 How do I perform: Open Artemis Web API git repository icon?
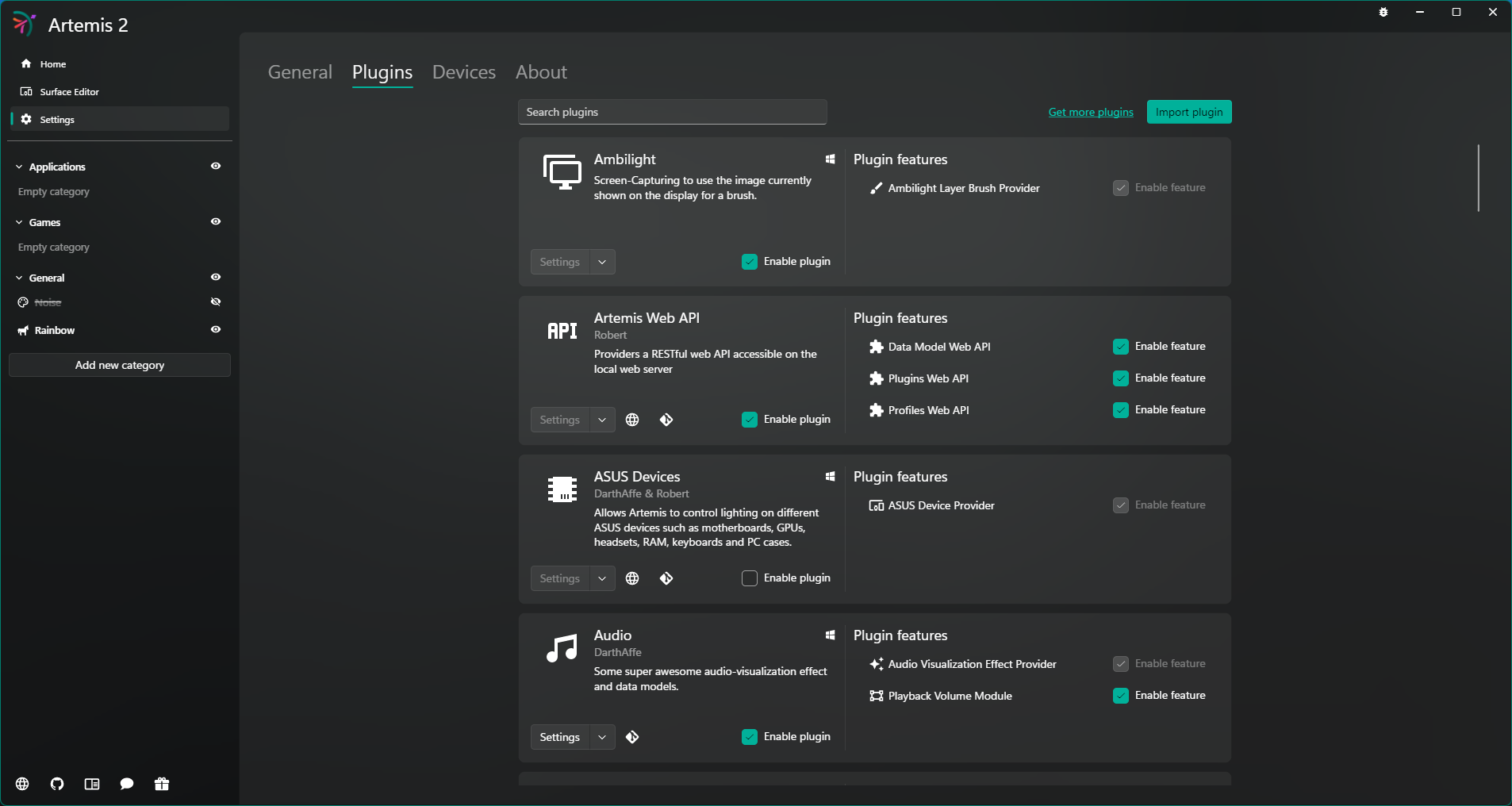coord(666,420)
